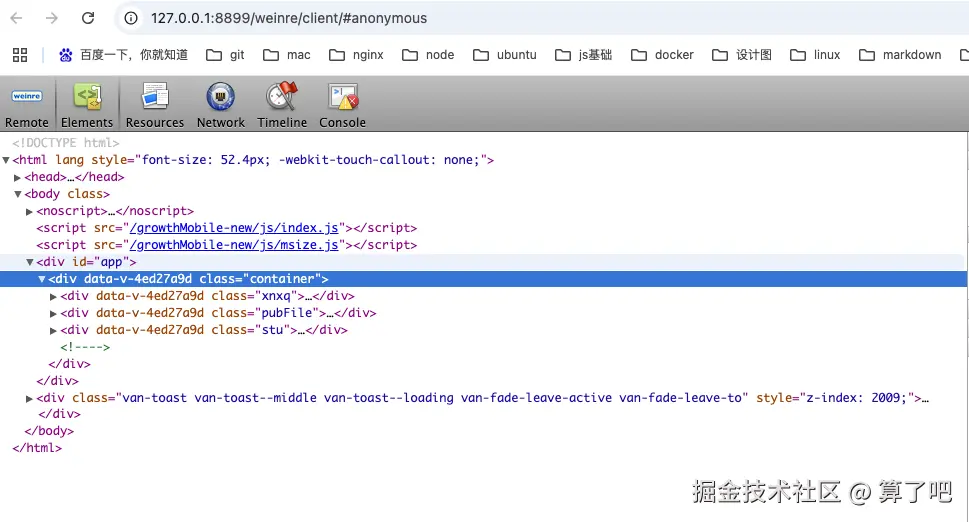Select the comment node row

85,347
